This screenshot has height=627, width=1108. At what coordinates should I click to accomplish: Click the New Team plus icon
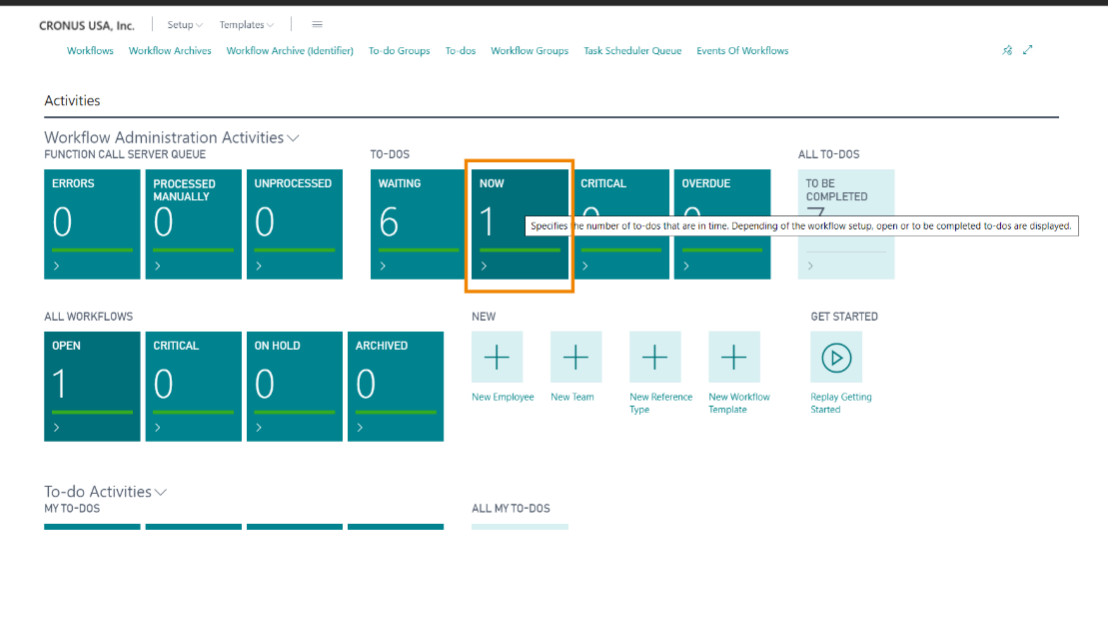coord(576,357)
